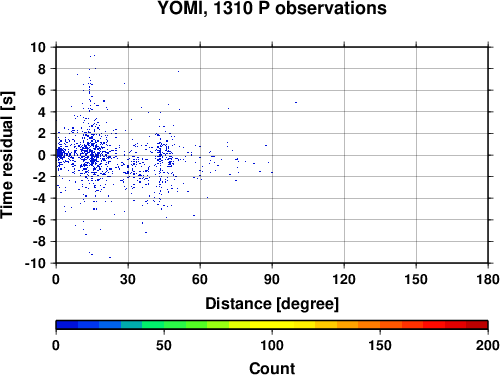Click the 'Count' colorbar label
The width and height of the screenshot is (500, 375).
click(x=272, y=368)
